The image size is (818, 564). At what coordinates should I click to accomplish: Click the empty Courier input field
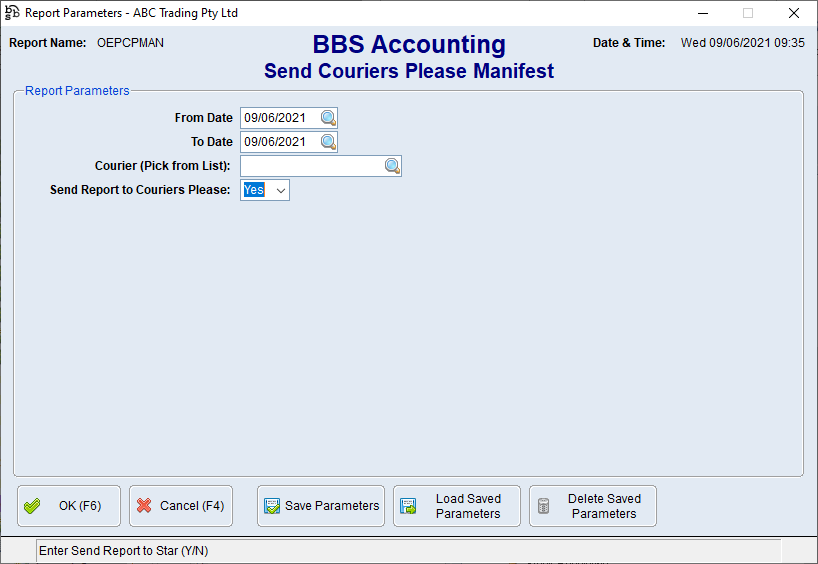pyautogui.click(x=311, y=166)
